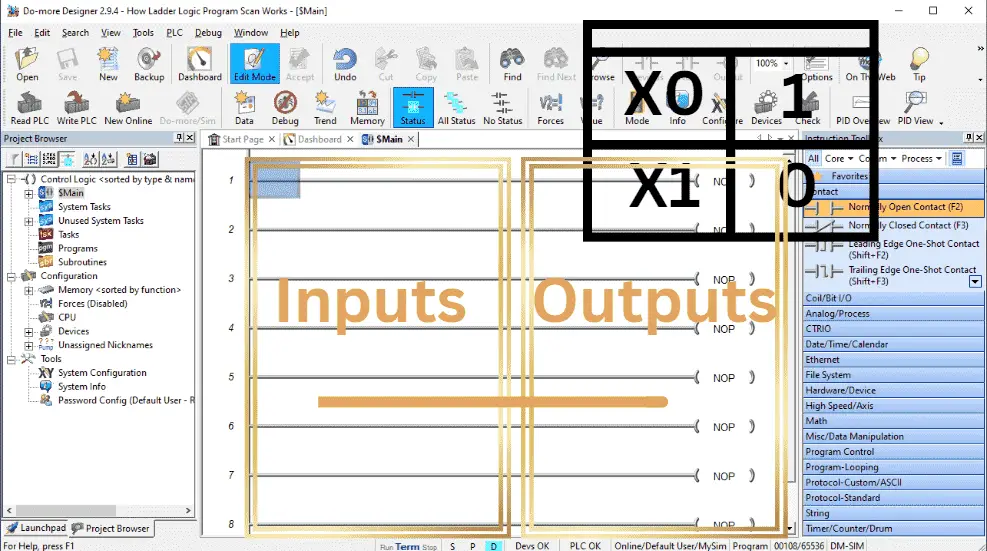Toggle Edit Mode in the toolbar

(255, 64)
